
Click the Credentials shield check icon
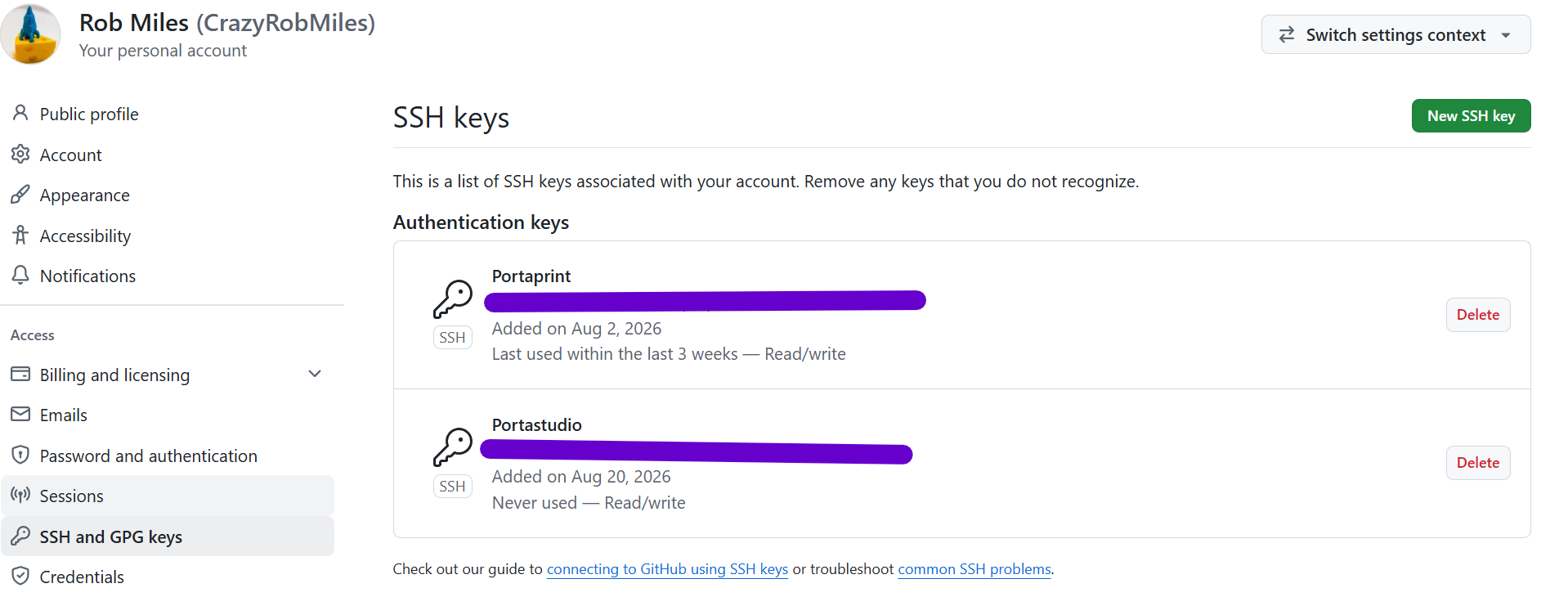(x=20, y=577)
